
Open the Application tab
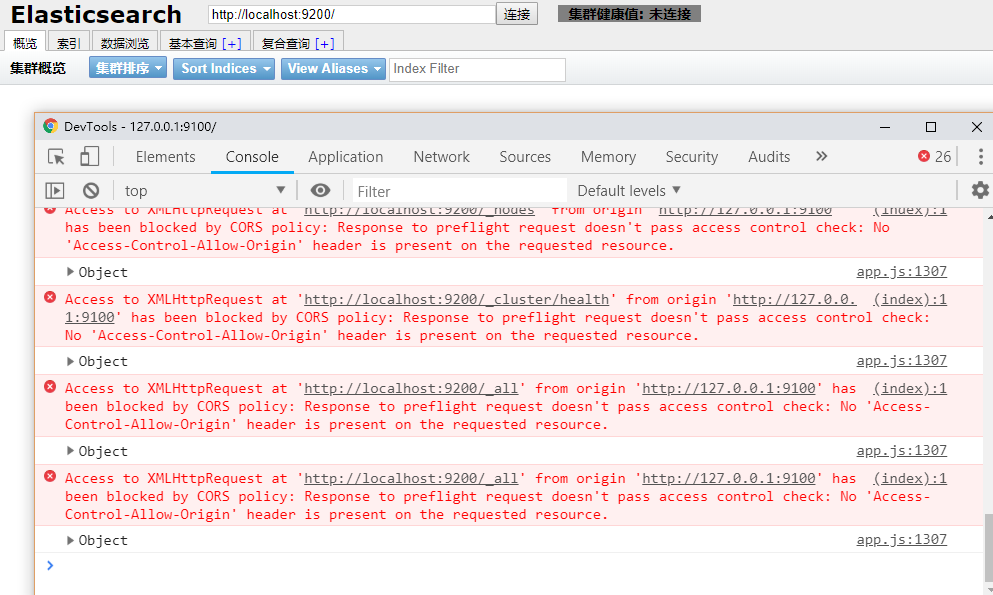[346, 157]
